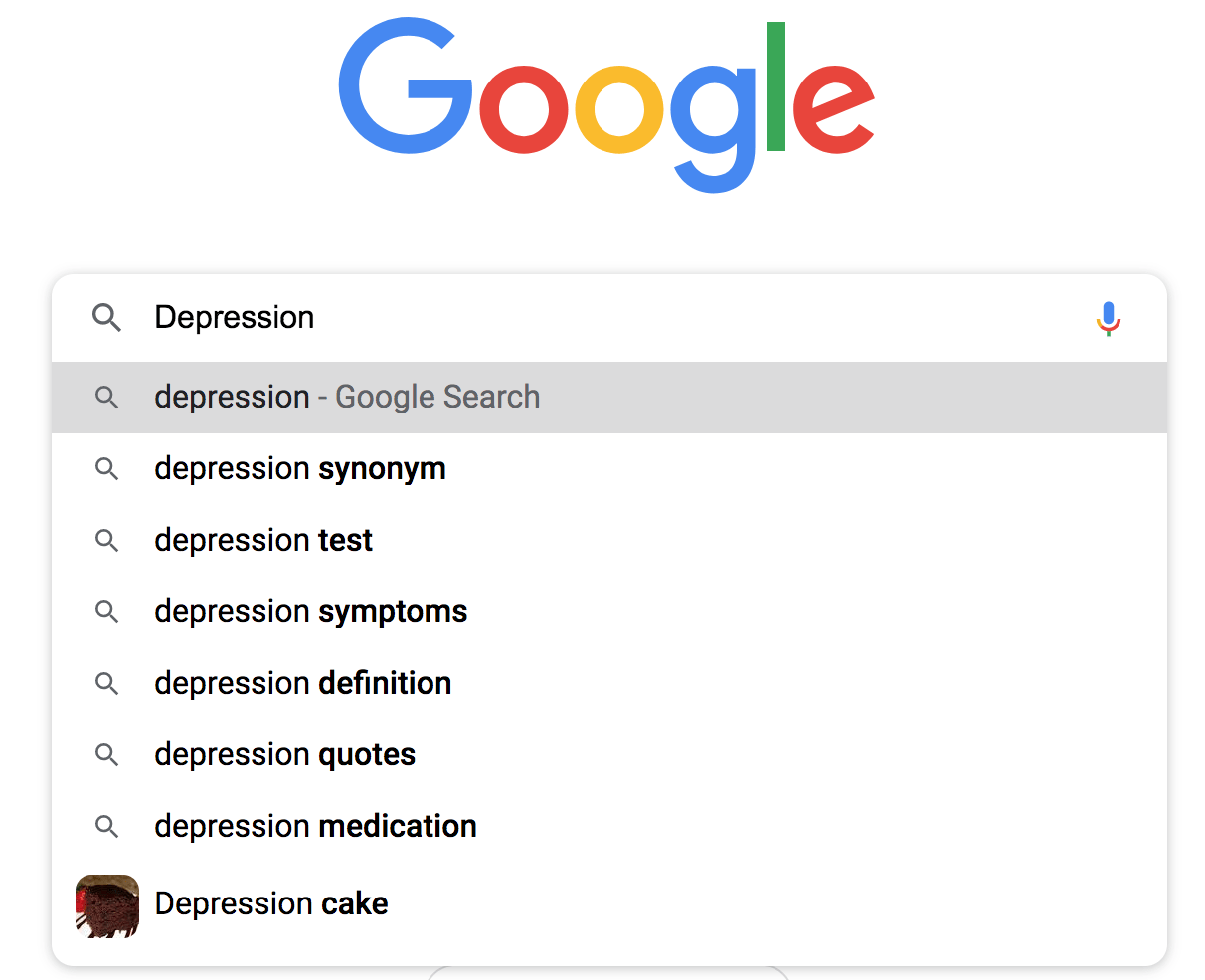Pick the 'depression medication' suggestion
This screenshot has height=980, width=1205.
[315, 826]
